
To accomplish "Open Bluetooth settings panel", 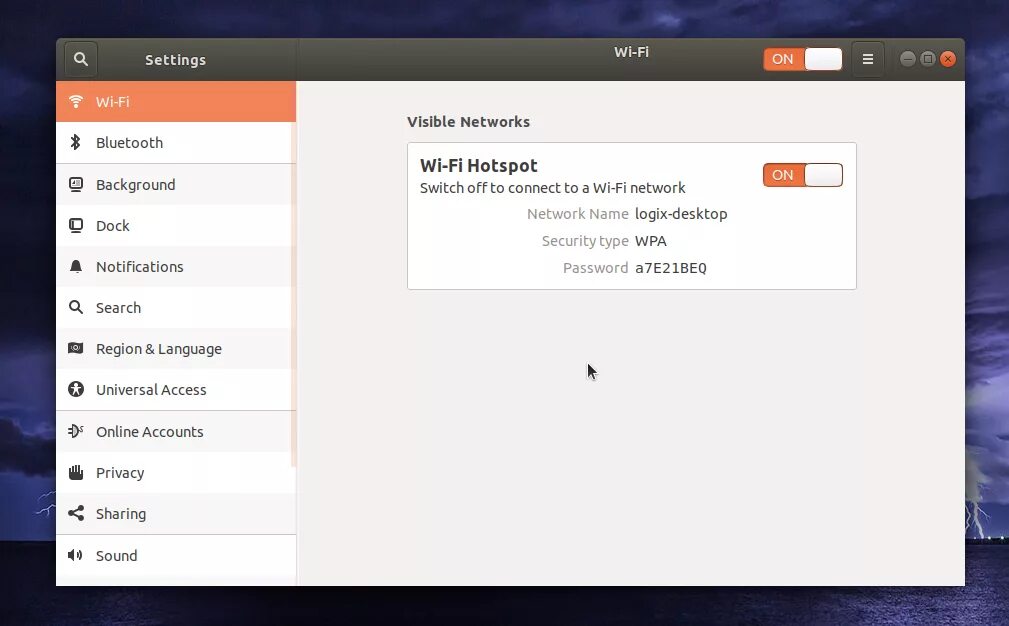I will (176, 143).
